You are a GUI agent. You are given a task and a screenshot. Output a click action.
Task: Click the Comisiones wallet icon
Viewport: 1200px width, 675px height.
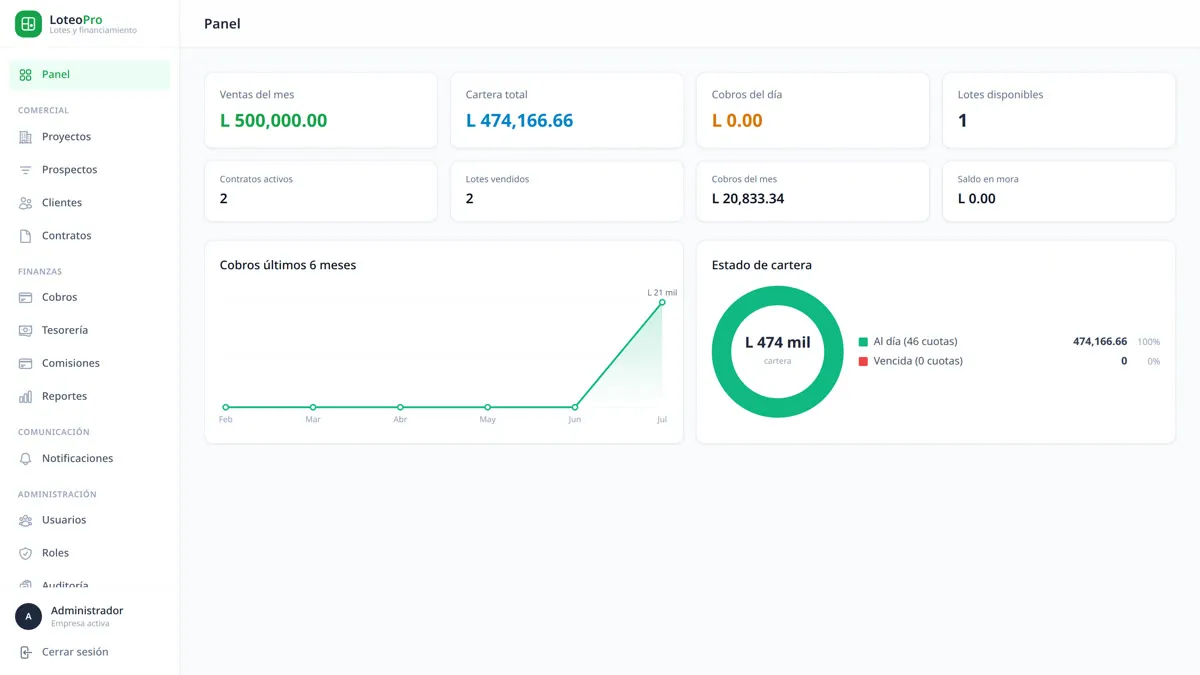(26, 364)
